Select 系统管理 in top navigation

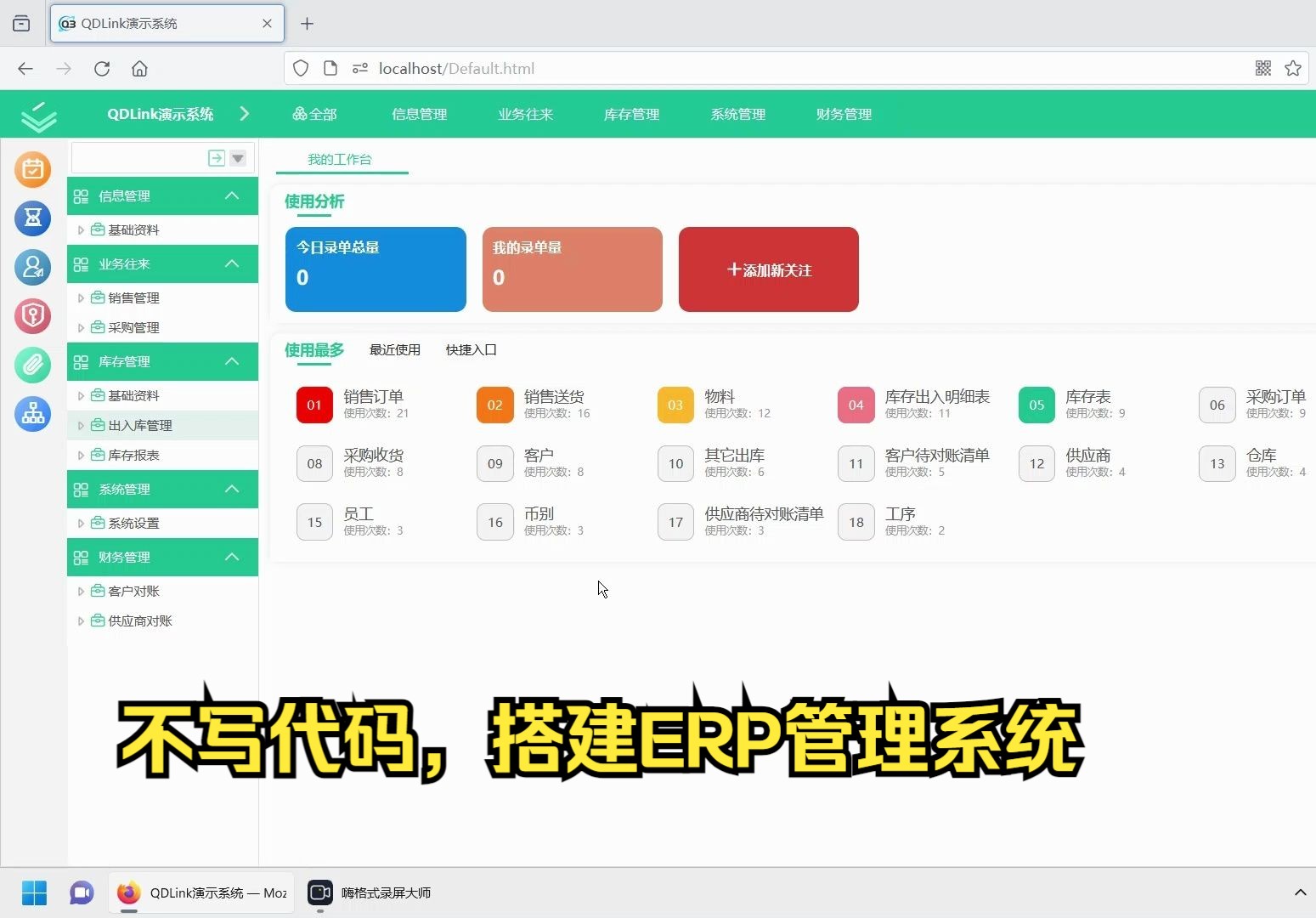tap(737, 114)
